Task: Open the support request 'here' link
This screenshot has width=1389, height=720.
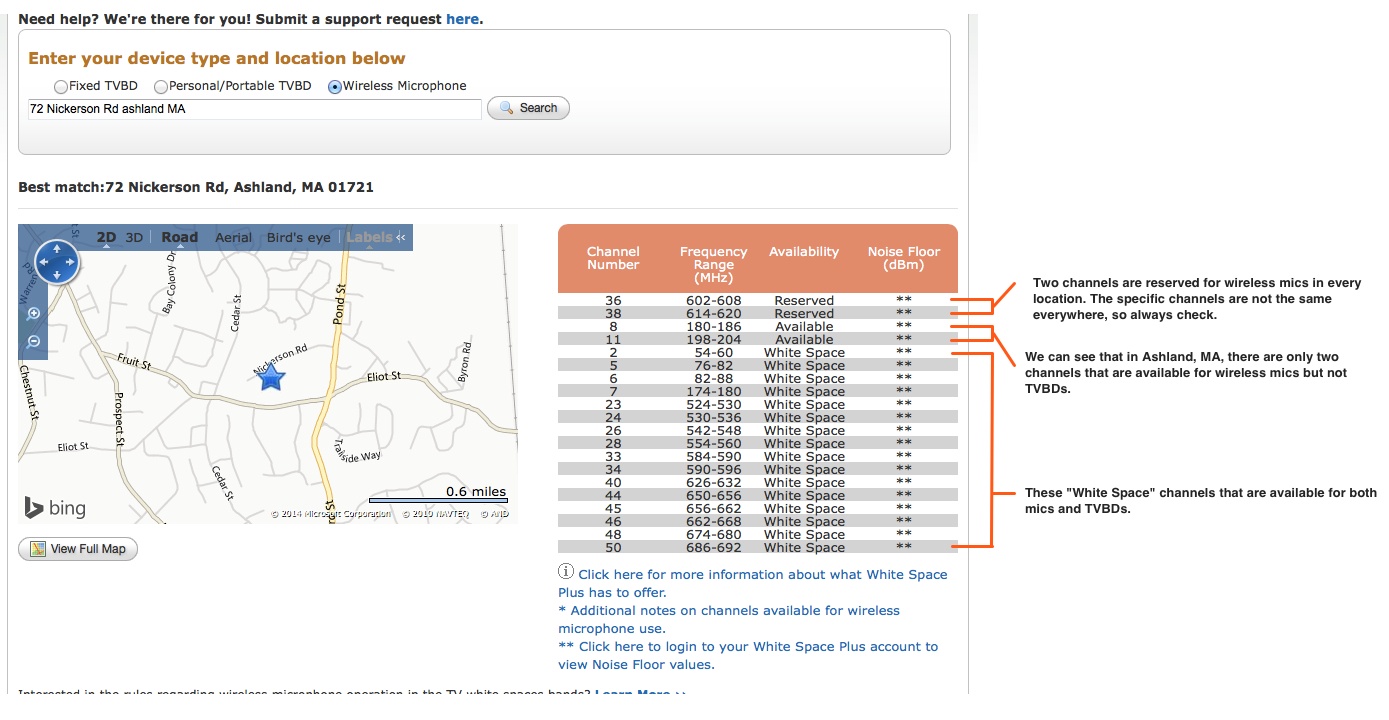Action: [462, 19]
